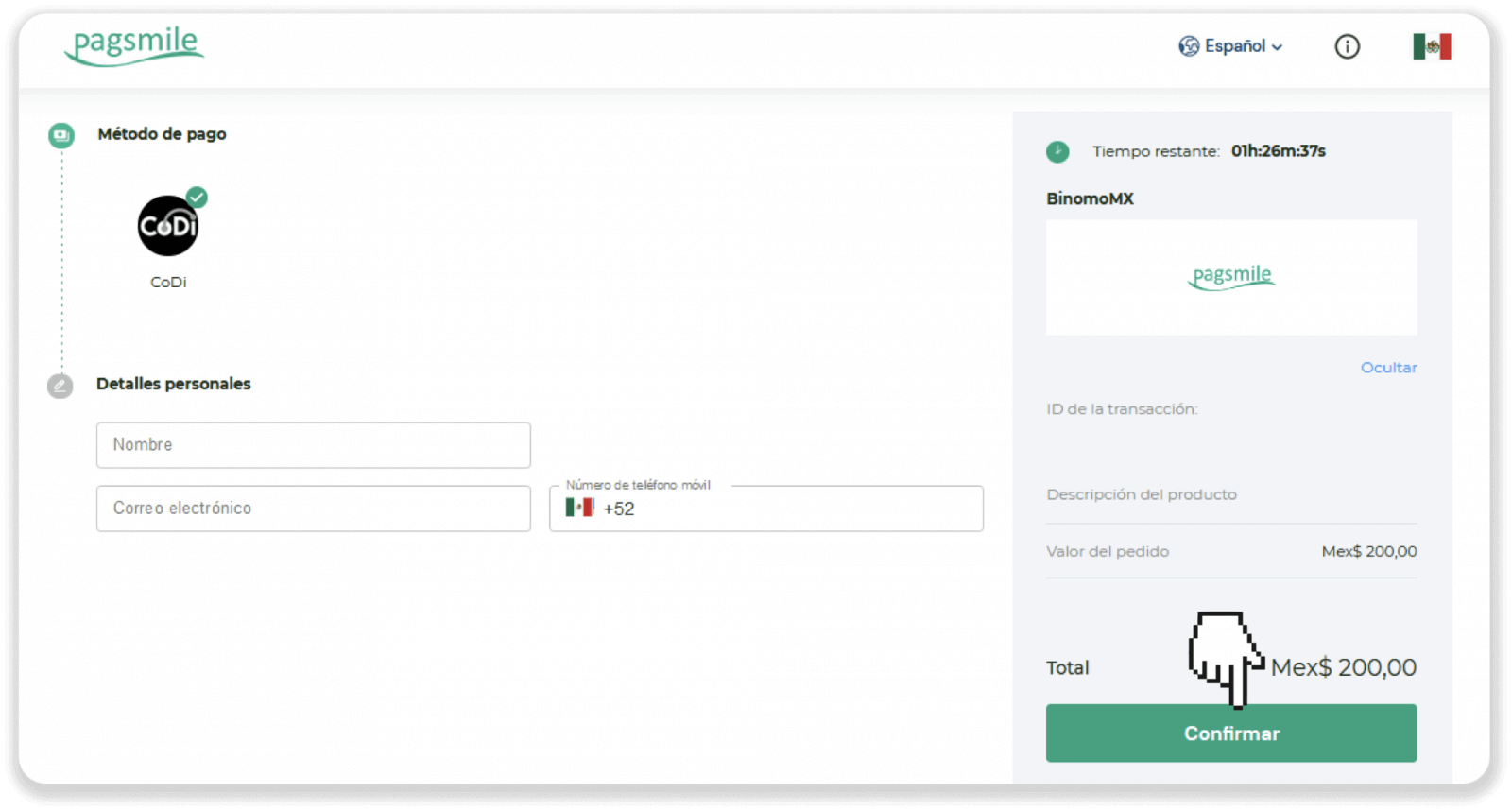Click the Mex$ 200,00 total amount
Image resolution: width=1512 pixels, height=811 pixels.
coord(1343,667)
